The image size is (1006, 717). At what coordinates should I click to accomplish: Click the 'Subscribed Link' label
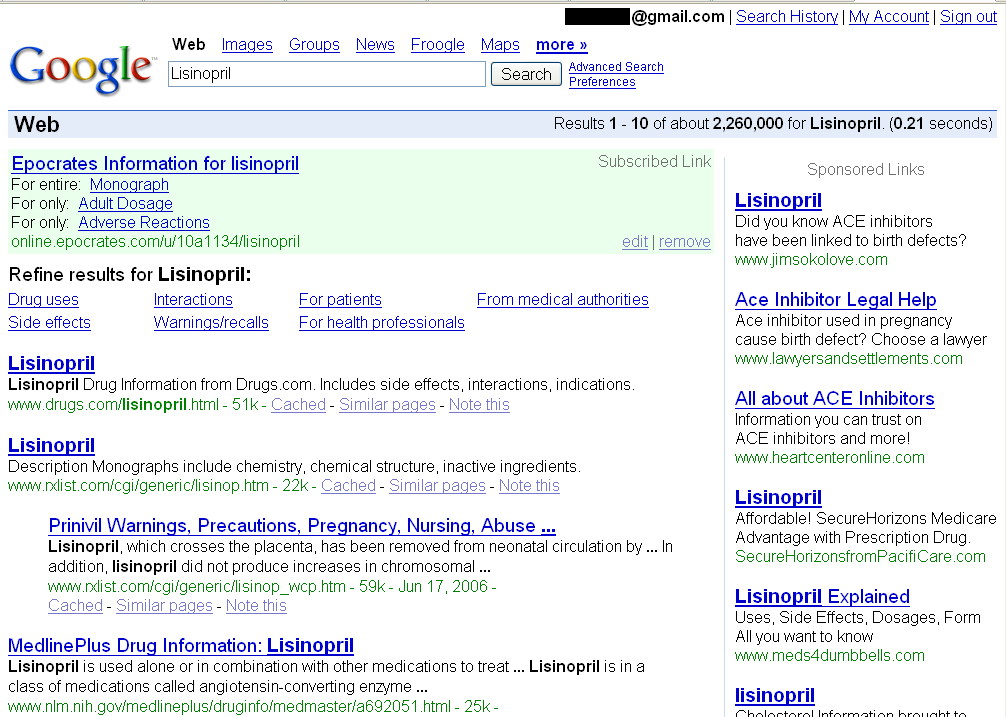(x=654, y=162)
